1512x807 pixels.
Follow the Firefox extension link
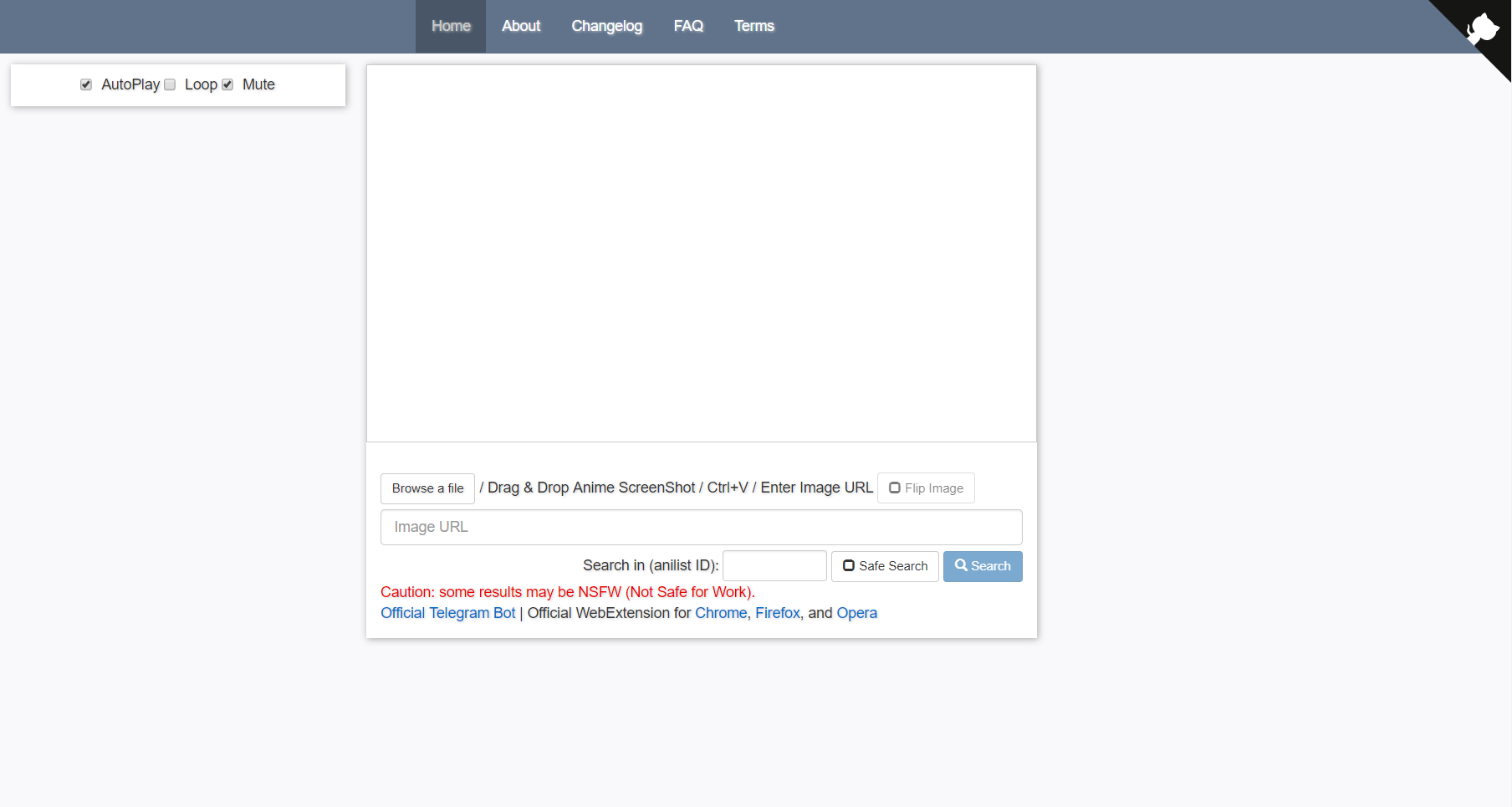pos(777,613)
